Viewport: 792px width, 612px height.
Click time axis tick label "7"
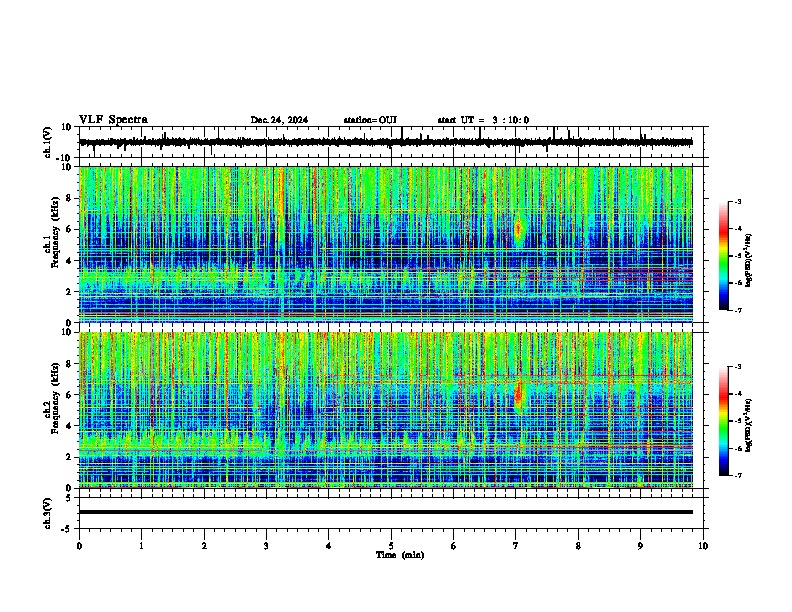[516, 546]
